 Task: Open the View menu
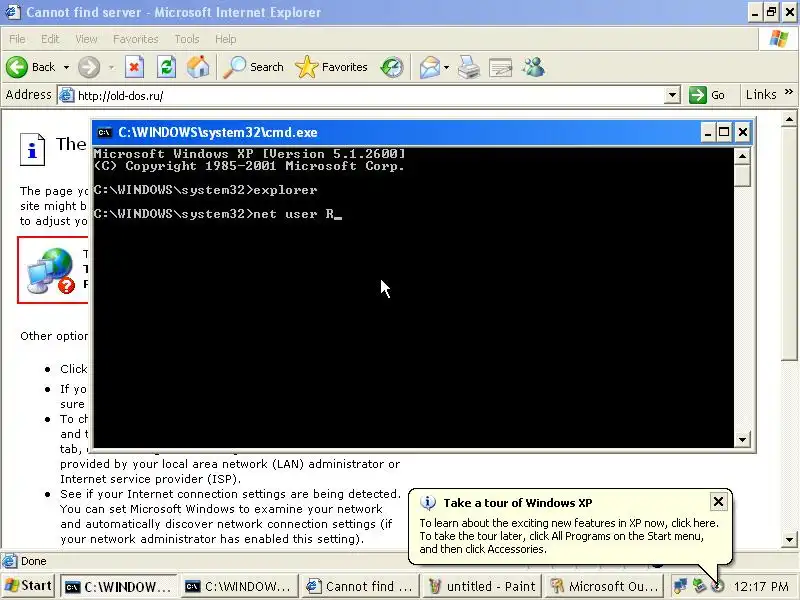coord(86,39)
